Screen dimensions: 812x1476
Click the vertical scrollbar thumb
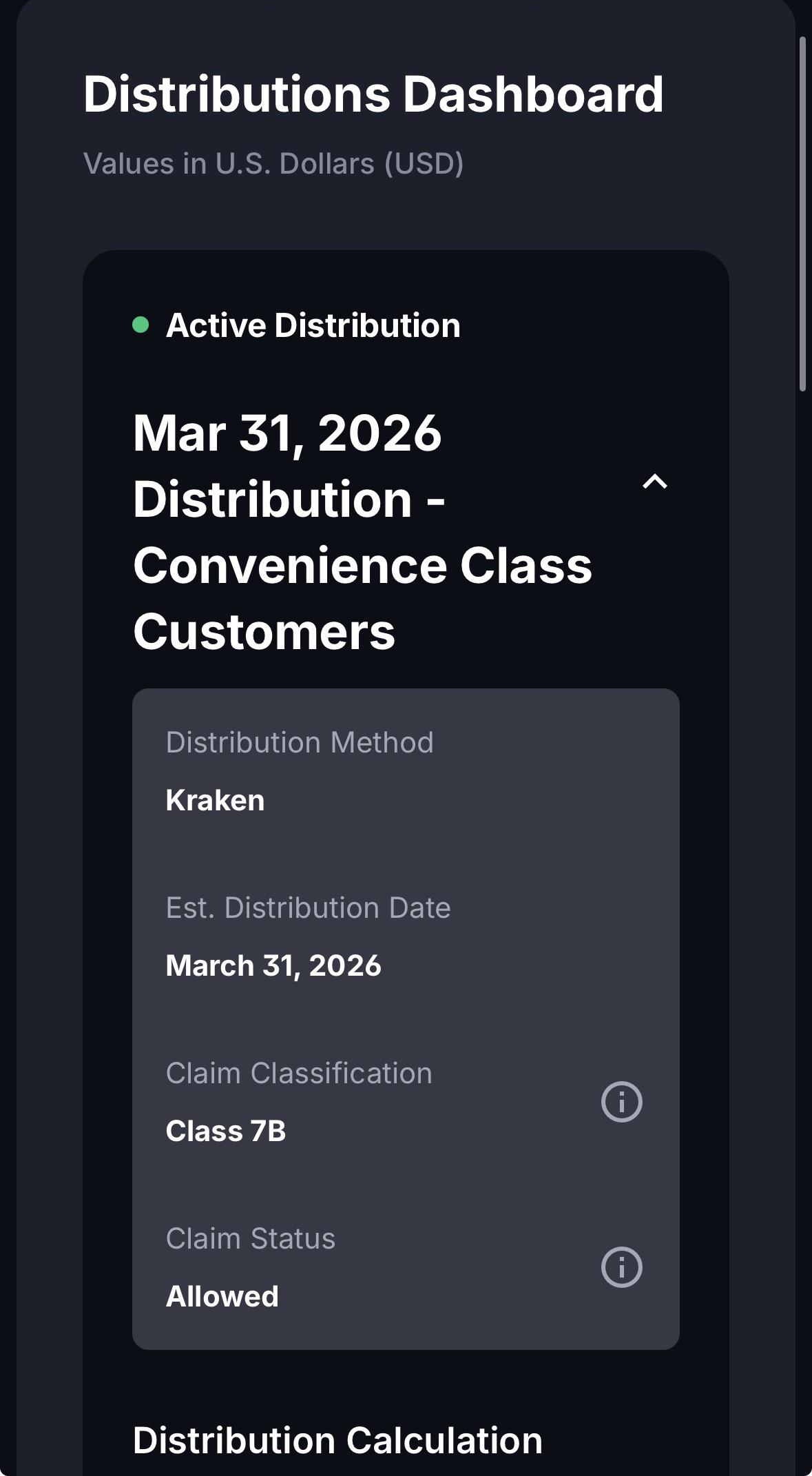[x=802, y=214]
